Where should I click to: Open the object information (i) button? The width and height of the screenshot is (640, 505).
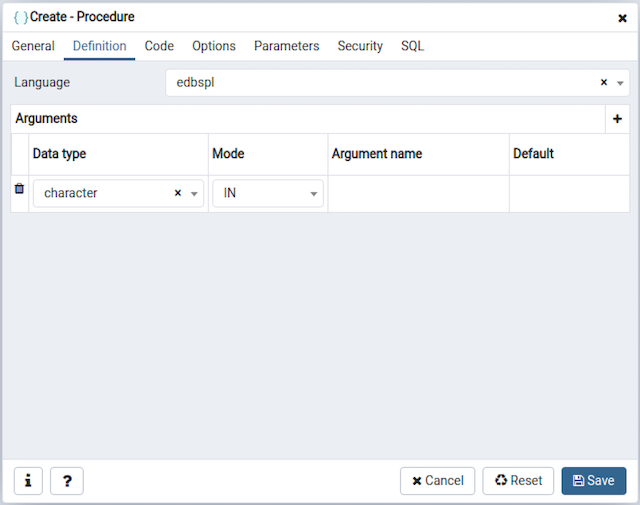28,481
